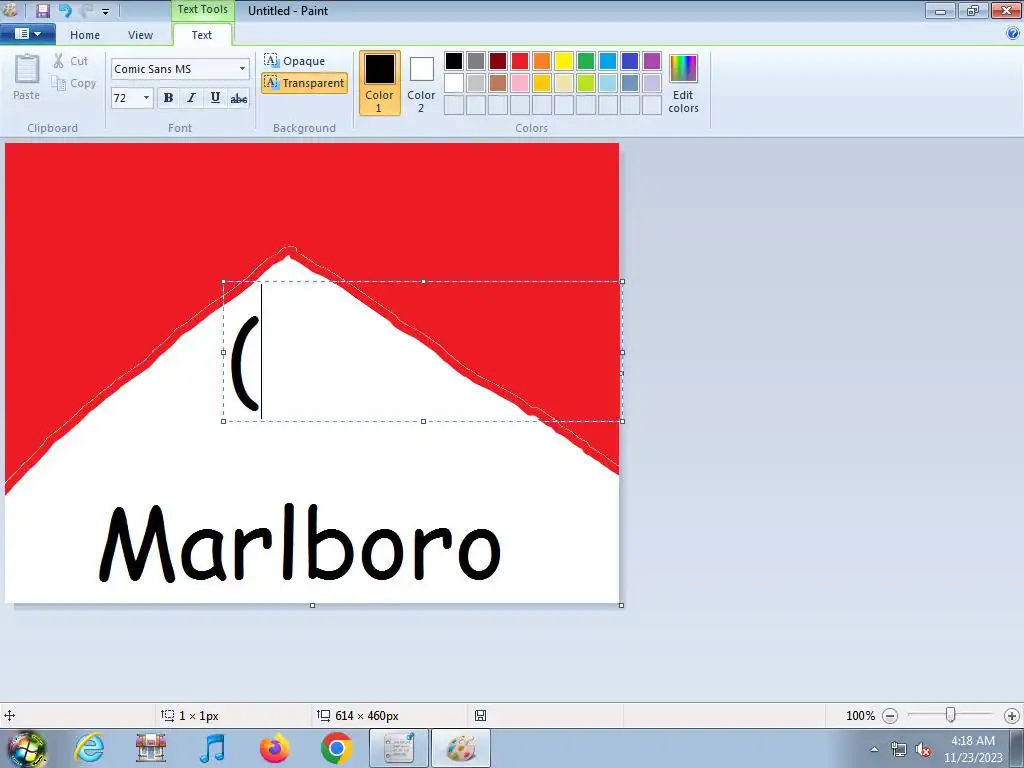Pick the indigo color swatch

pos(630,61)
